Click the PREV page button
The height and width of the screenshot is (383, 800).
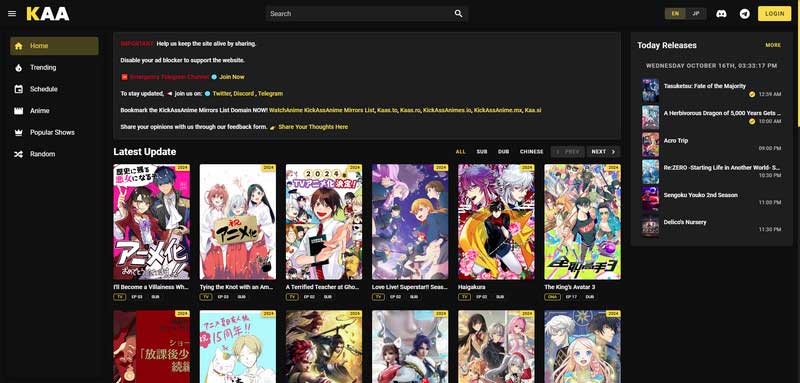point(567,151)
